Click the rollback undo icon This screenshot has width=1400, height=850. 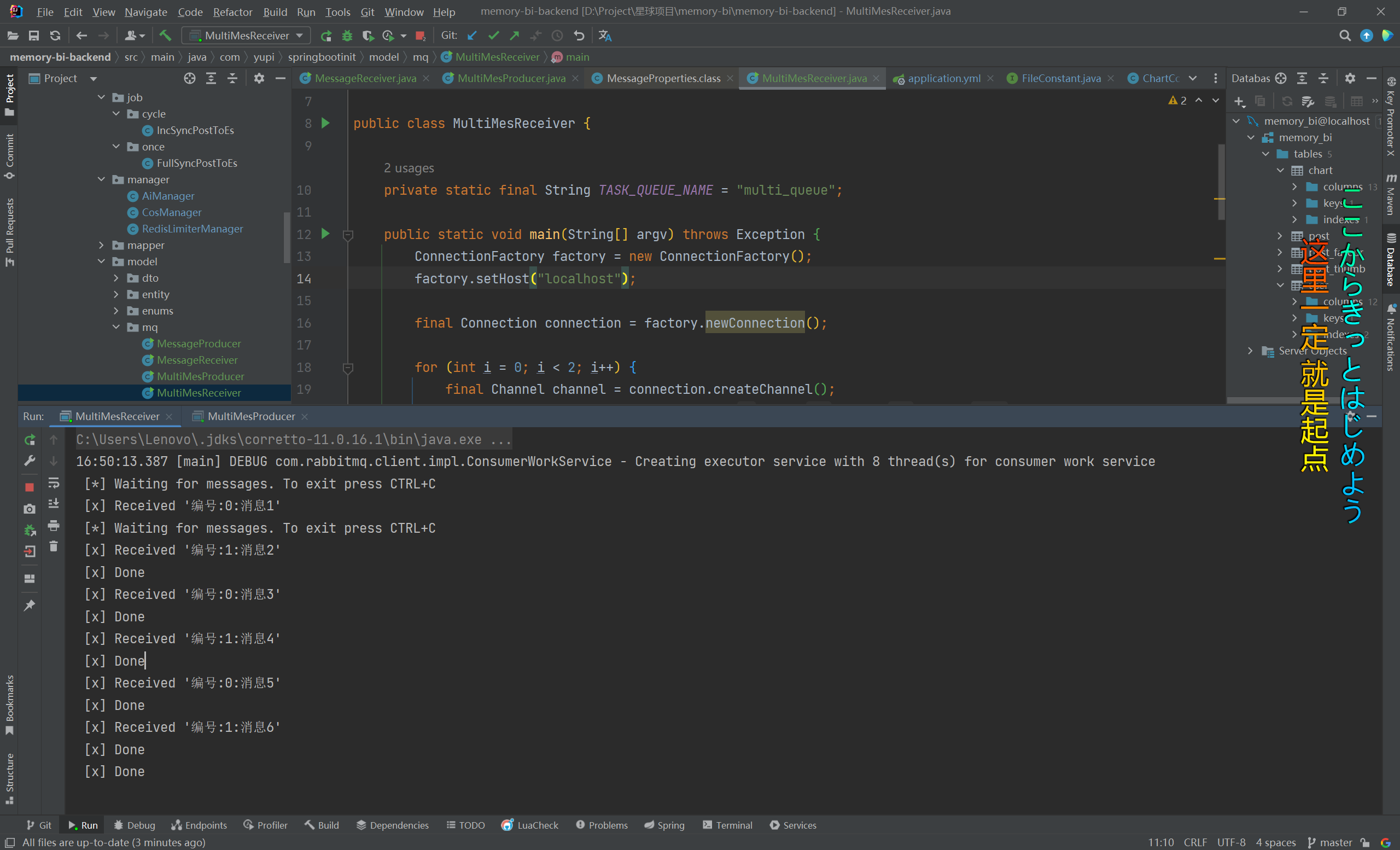pos(579,36)
